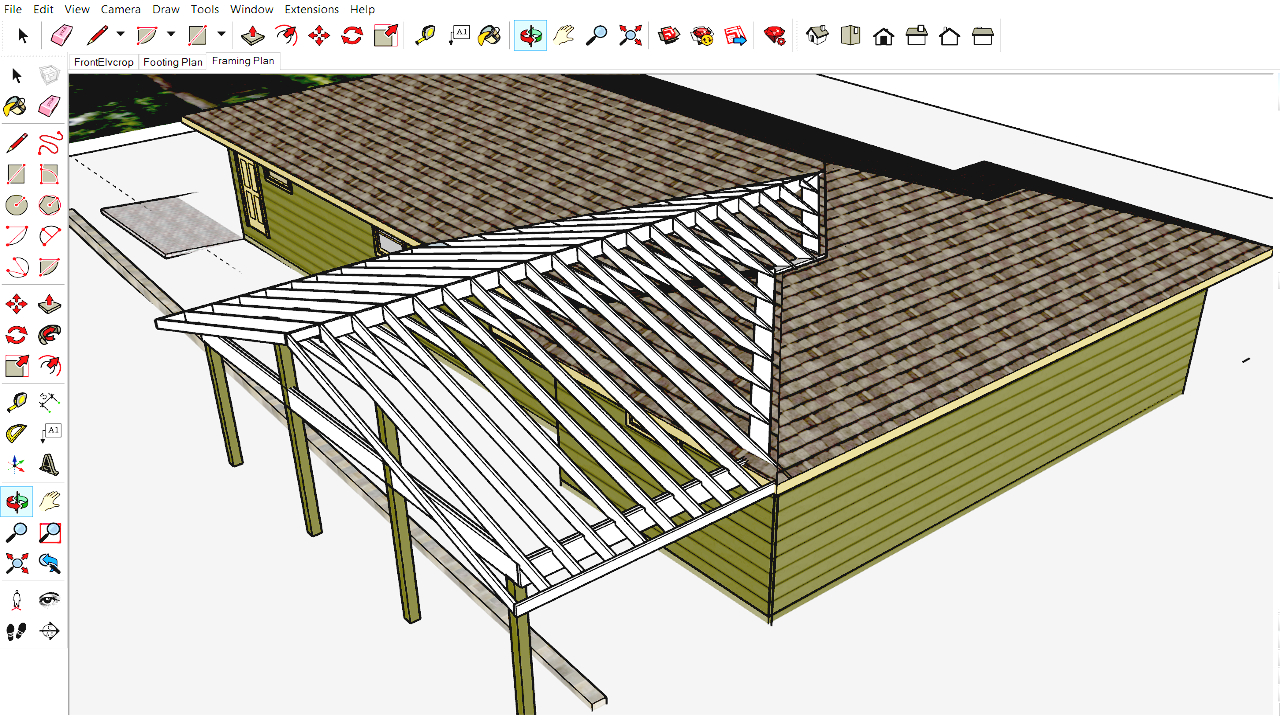Switch to Left view icon
1280x720 pixels.
pos(983,36)
